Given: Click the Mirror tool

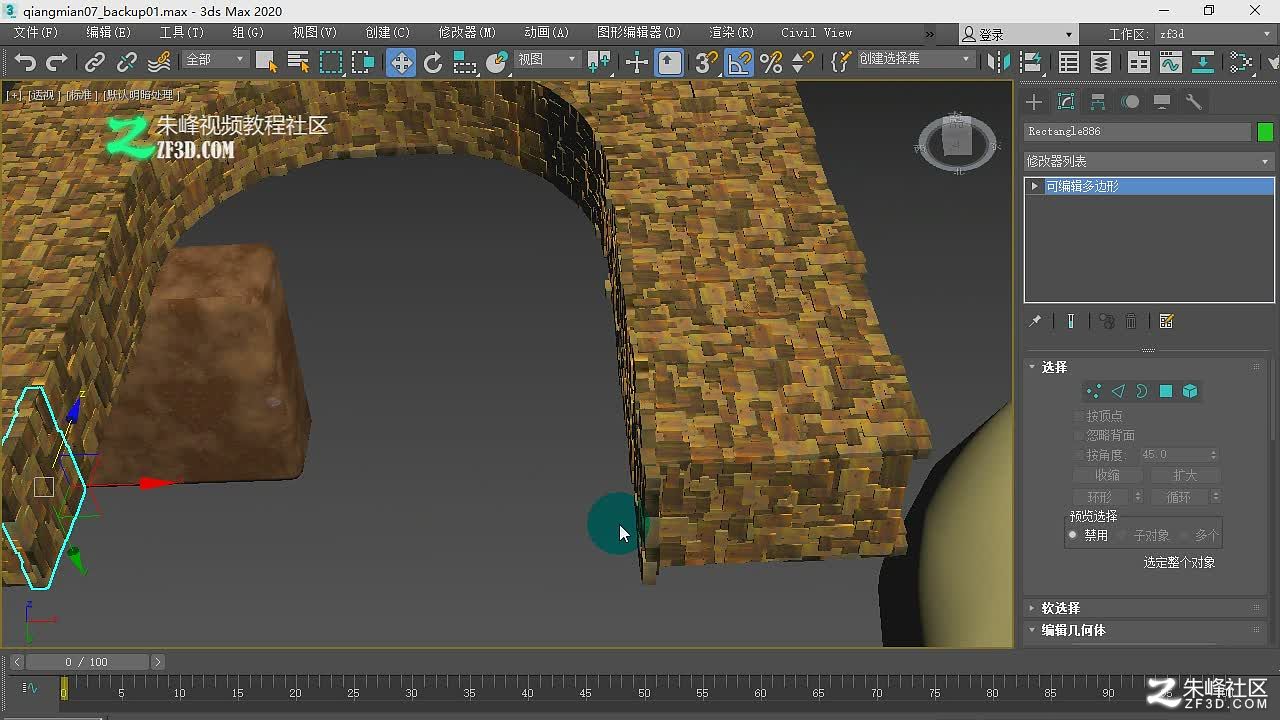Looking at the screenshot, I should [997, 62].
